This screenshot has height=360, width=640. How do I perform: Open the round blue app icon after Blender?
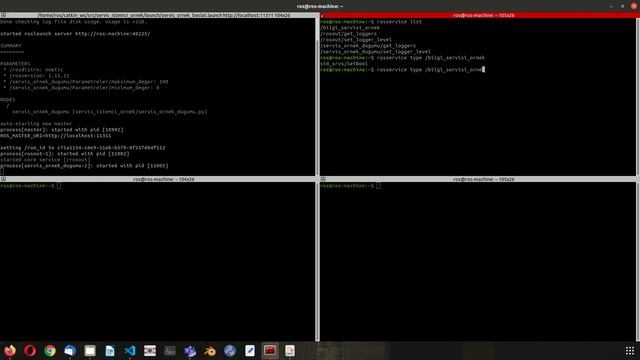(x=230, y=351)
